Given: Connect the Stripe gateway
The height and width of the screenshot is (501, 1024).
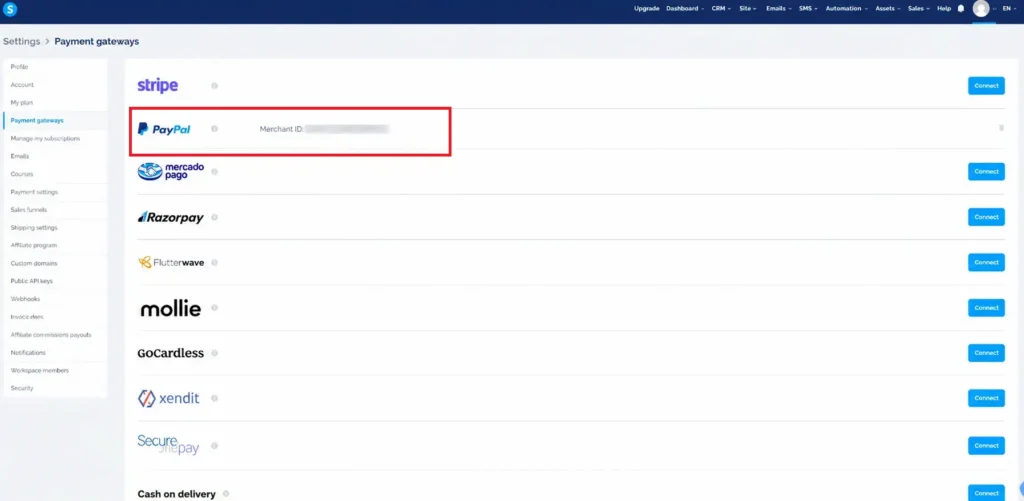Looking at the screenshot, I should [986, 86].
